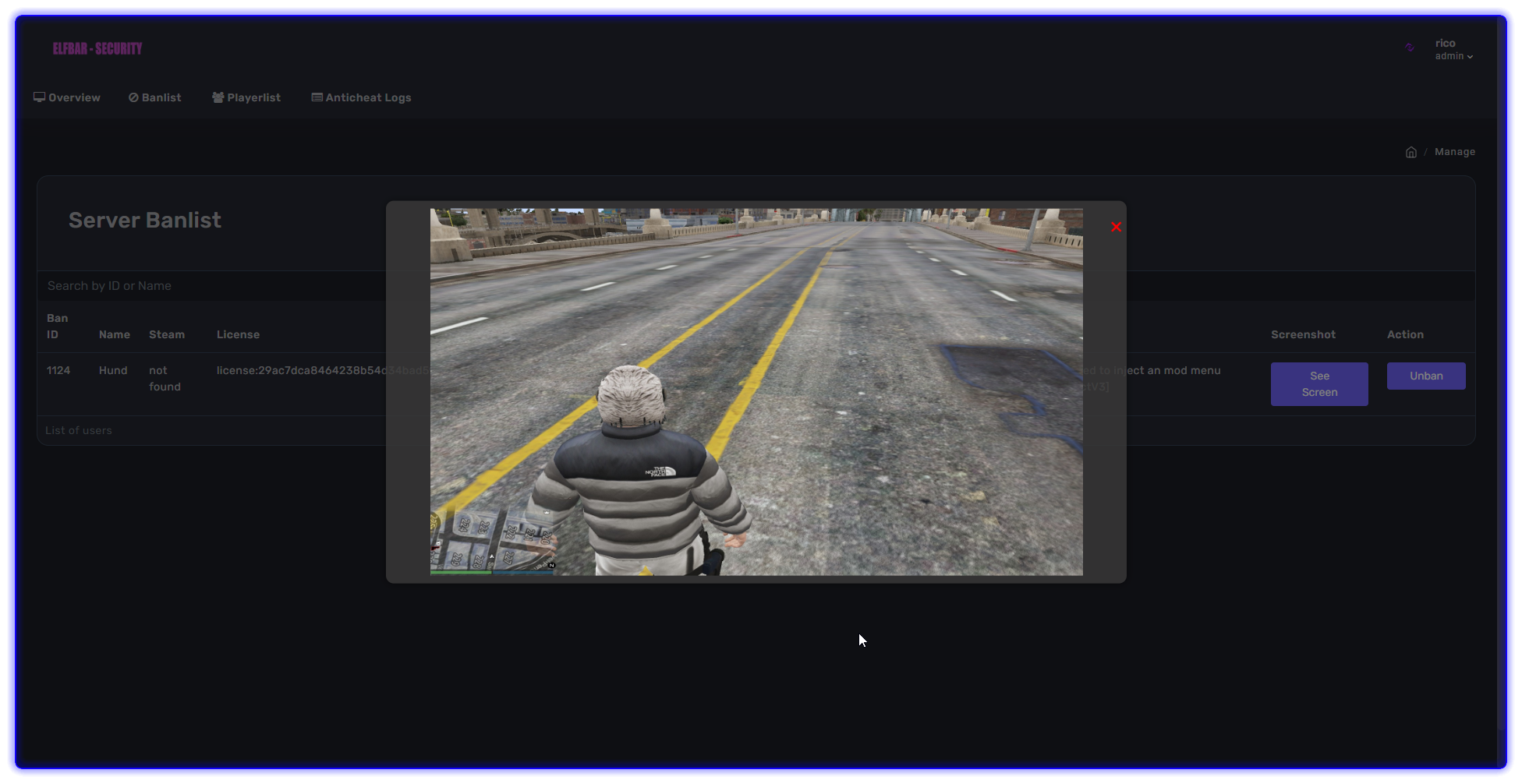Unban the player Hund
This screenshot has height=784, width=1522.
1425,376
